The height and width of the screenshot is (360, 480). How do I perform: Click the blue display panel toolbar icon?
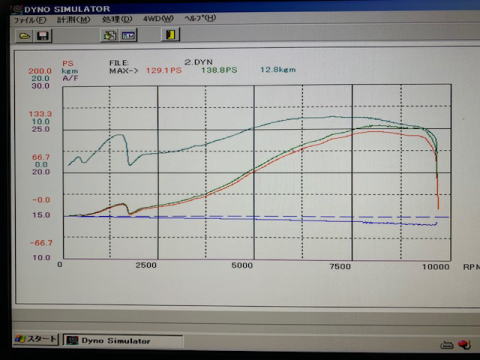(x=129, y=35)
